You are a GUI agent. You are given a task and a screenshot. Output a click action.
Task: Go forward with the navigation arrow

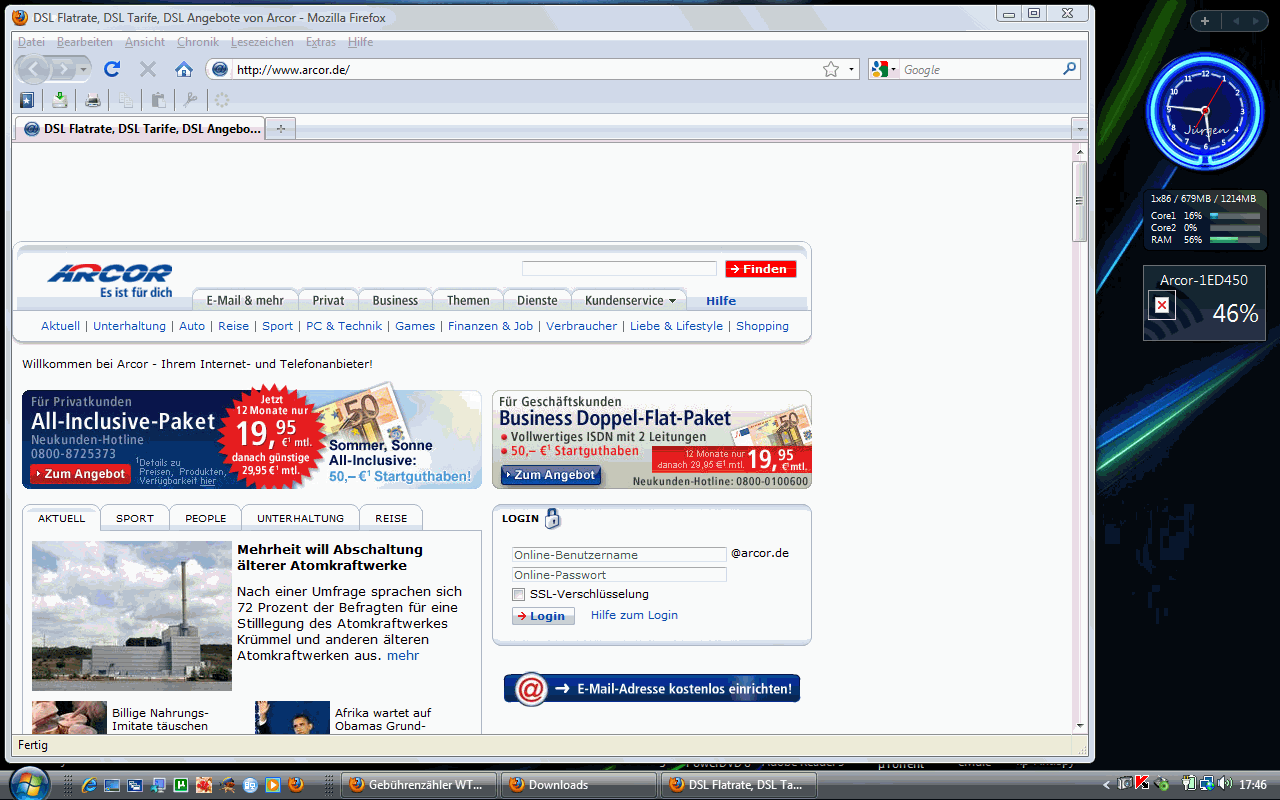pos(62,69)
